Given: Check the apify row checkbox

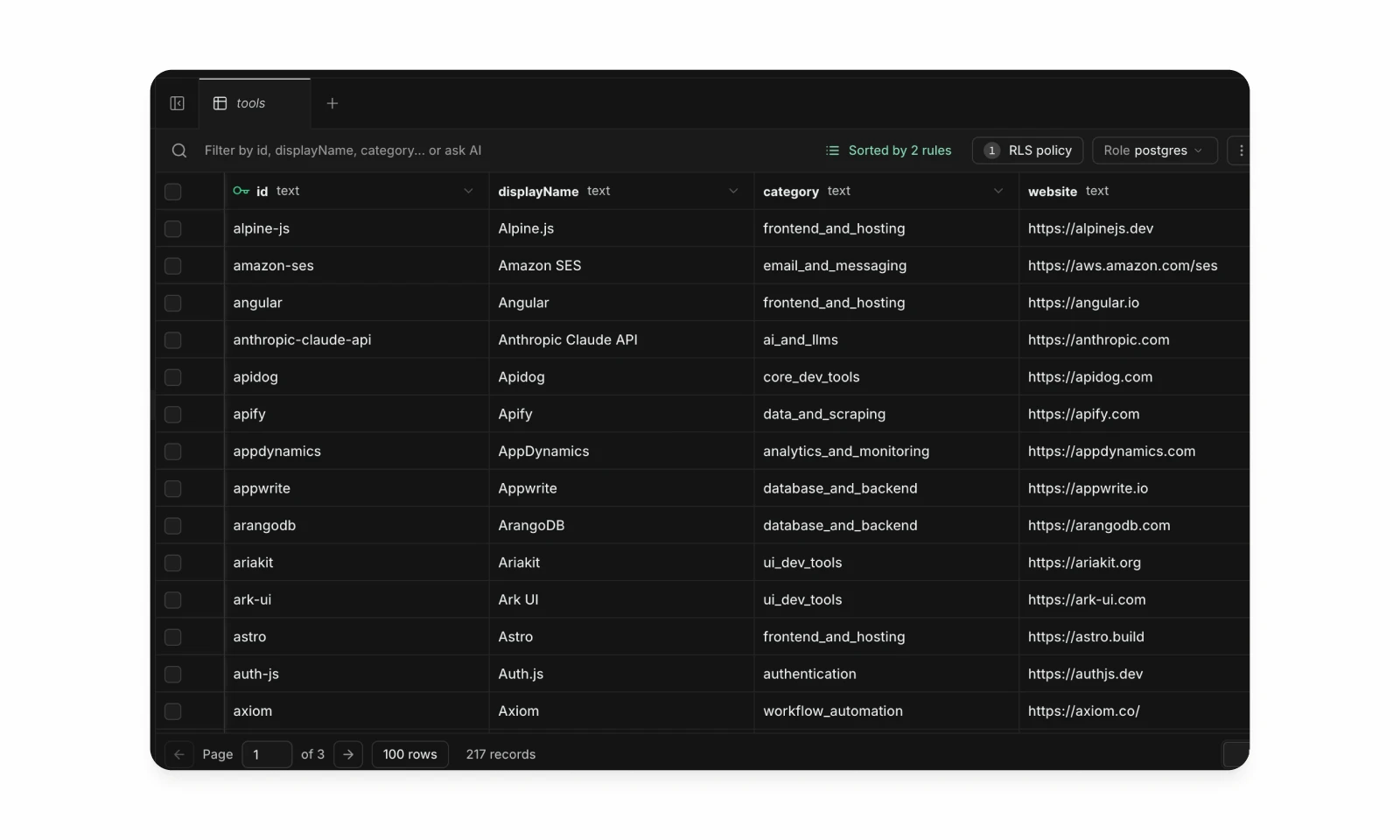Looking at the screenshot, I should click(173, 415).
